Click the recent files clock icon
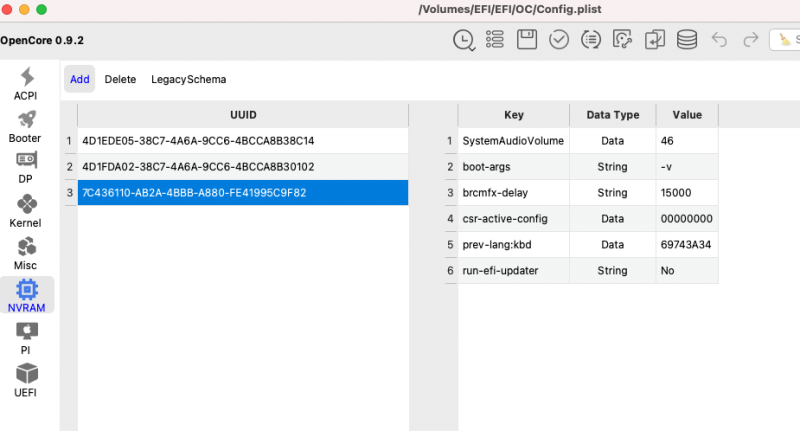This screenshot has height=431, width=800. click(464, 40)
